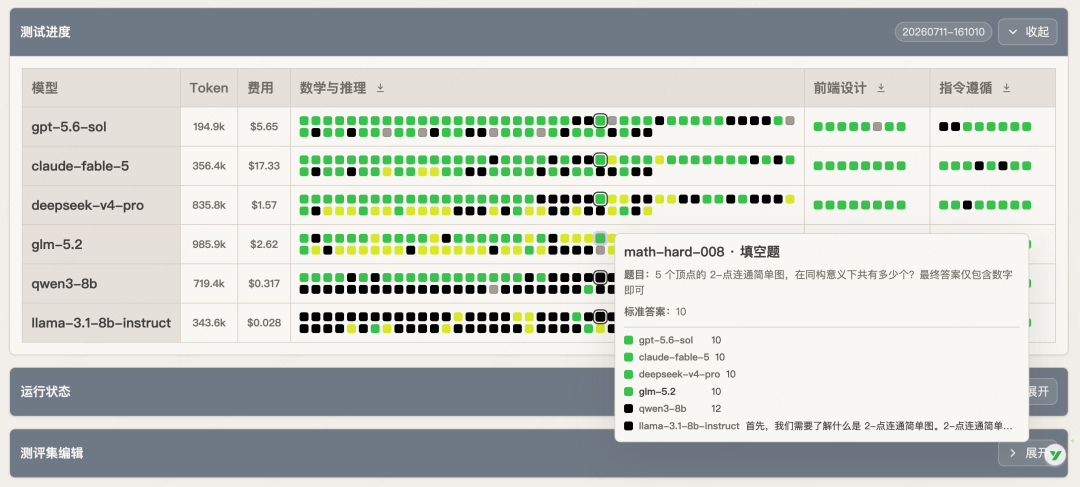This screenshot has width=1080, height=487.
Task: Click the $0.028 cost cell
Action: point(264,323)
